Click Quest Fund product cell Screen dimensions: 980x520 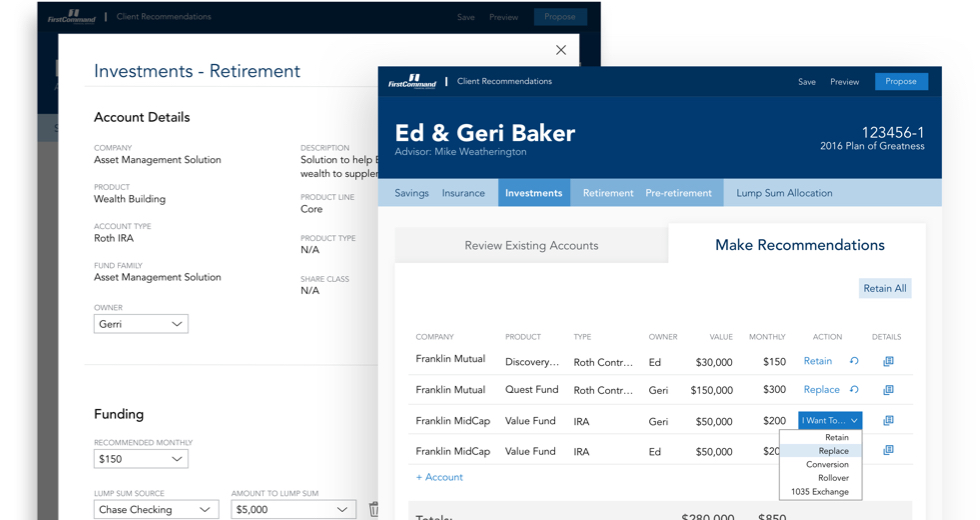tap(532, 389)
